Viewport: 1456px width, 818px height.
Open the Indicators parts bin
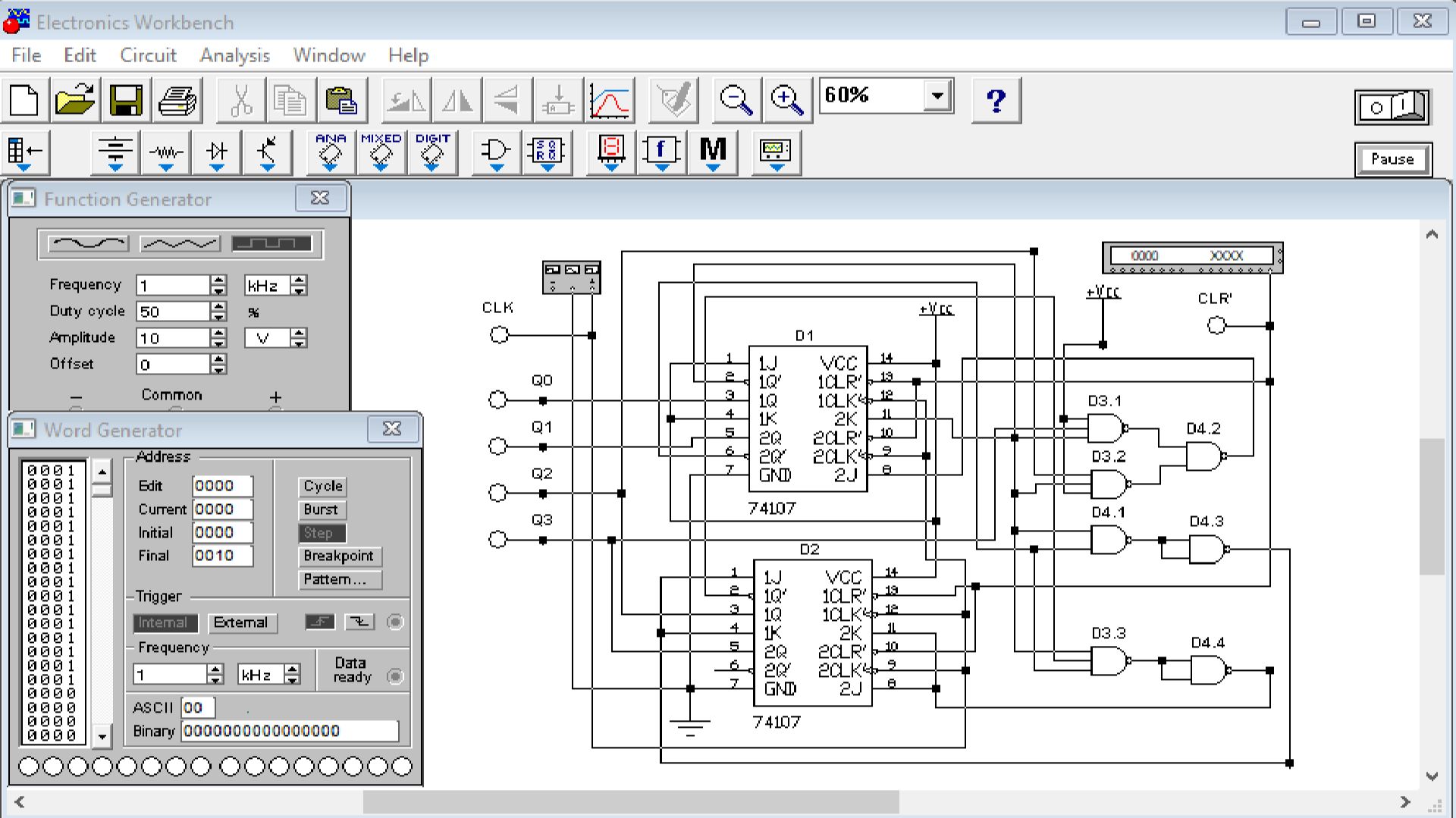point(611,152)
